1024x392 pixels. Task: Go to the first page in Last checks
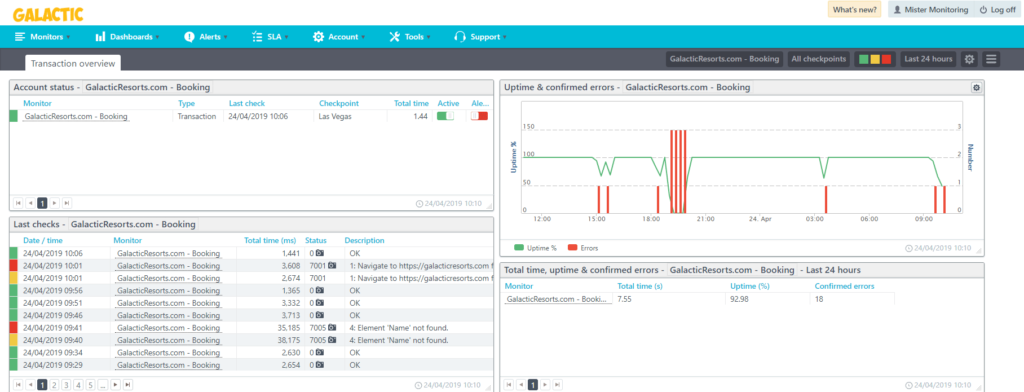pyautogui.click(x=18, y=385)
